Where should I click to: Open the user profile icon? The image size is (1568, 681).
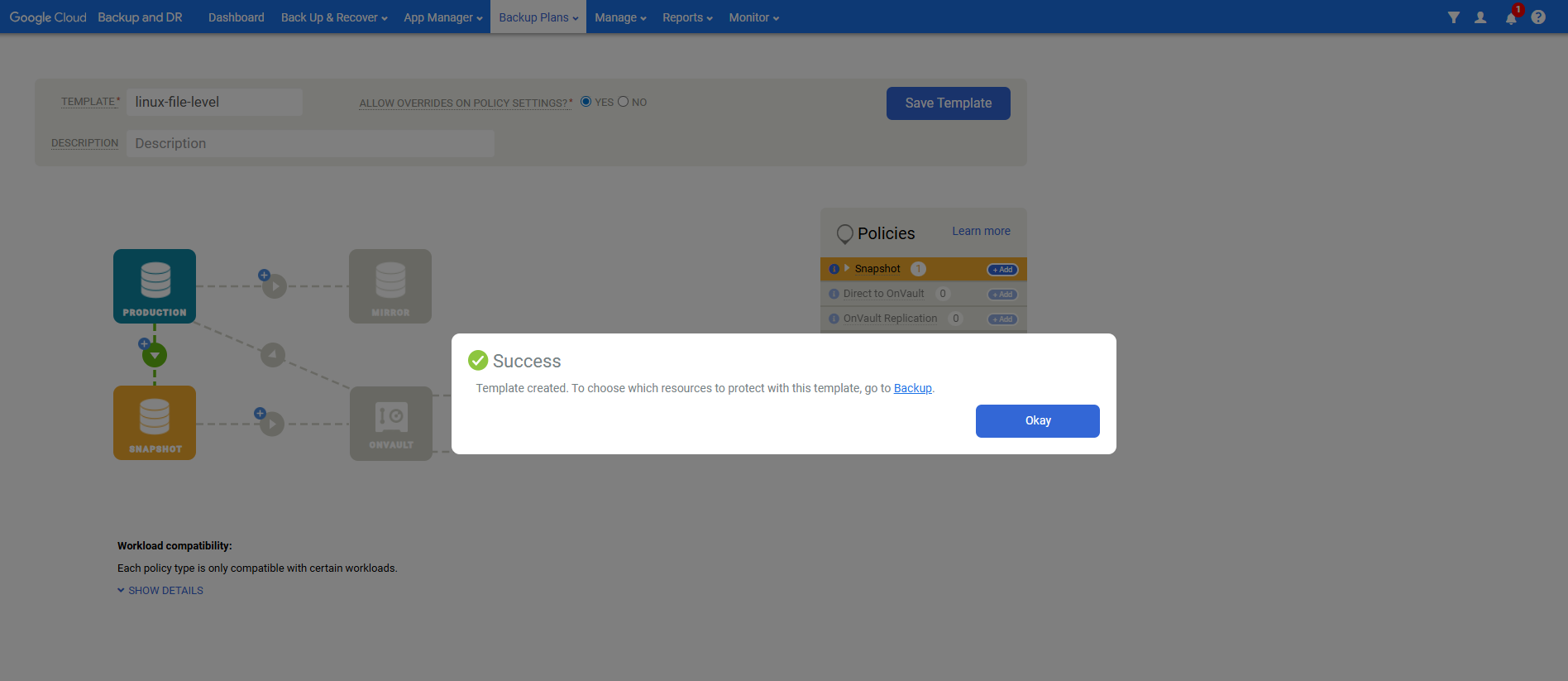coord(1480,17)
